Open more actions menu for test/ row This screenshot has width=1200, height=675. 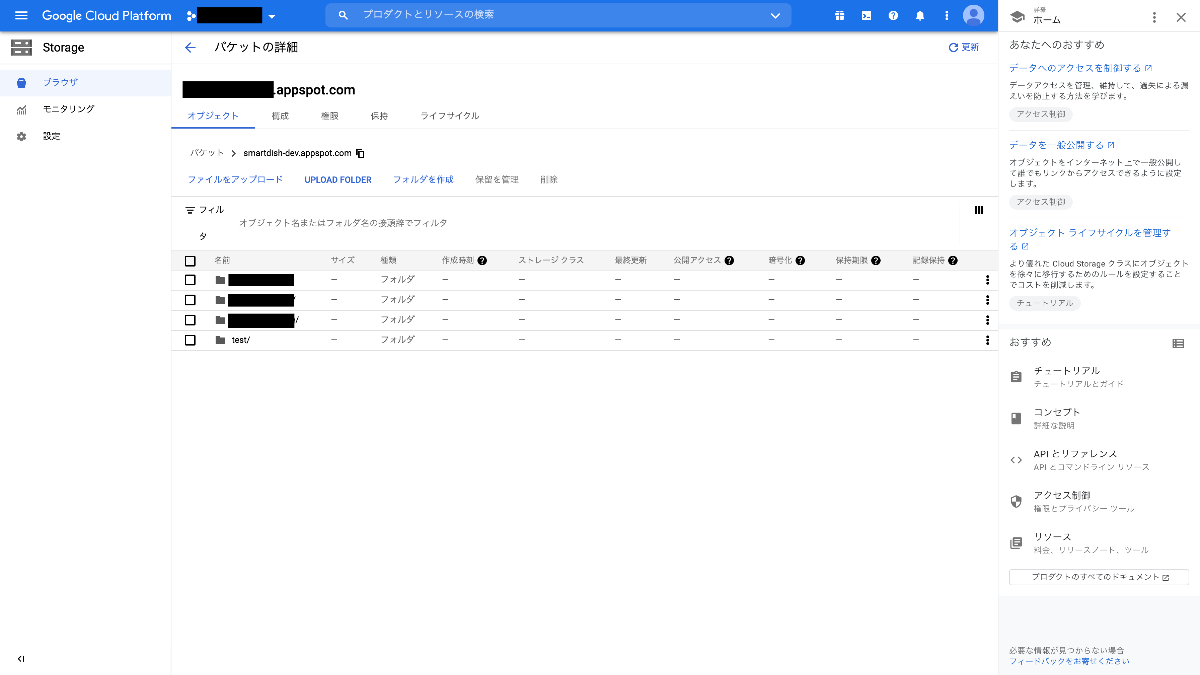(987, 340)
